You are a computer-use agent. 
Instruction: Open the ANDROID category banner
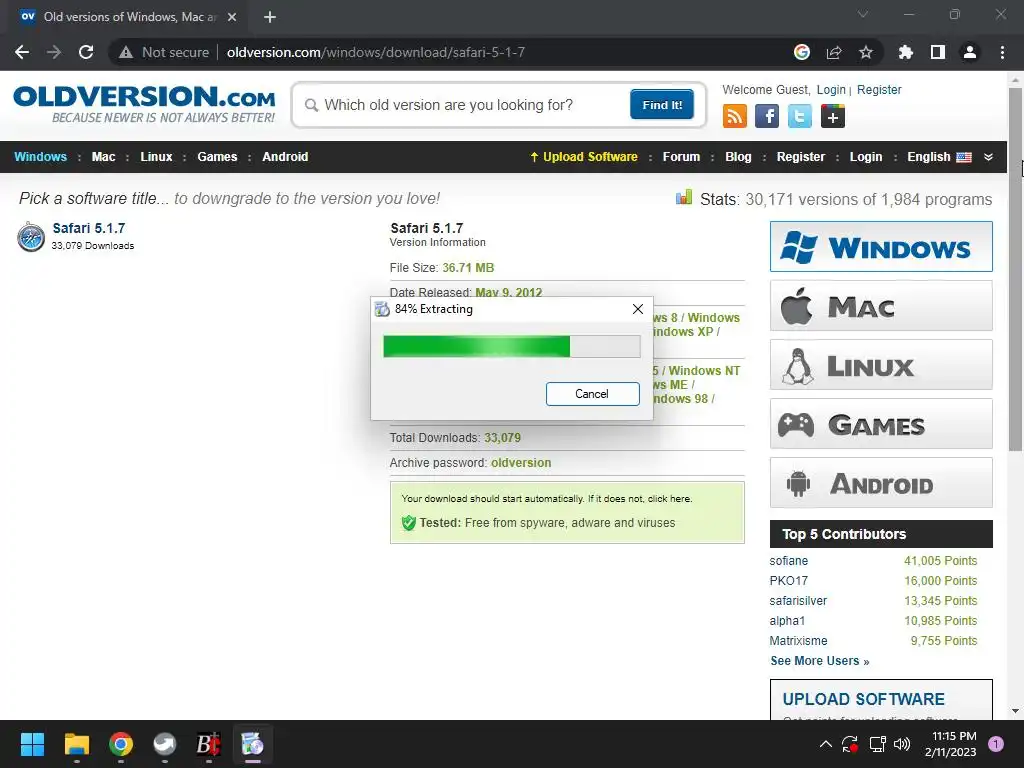[881, 483]
